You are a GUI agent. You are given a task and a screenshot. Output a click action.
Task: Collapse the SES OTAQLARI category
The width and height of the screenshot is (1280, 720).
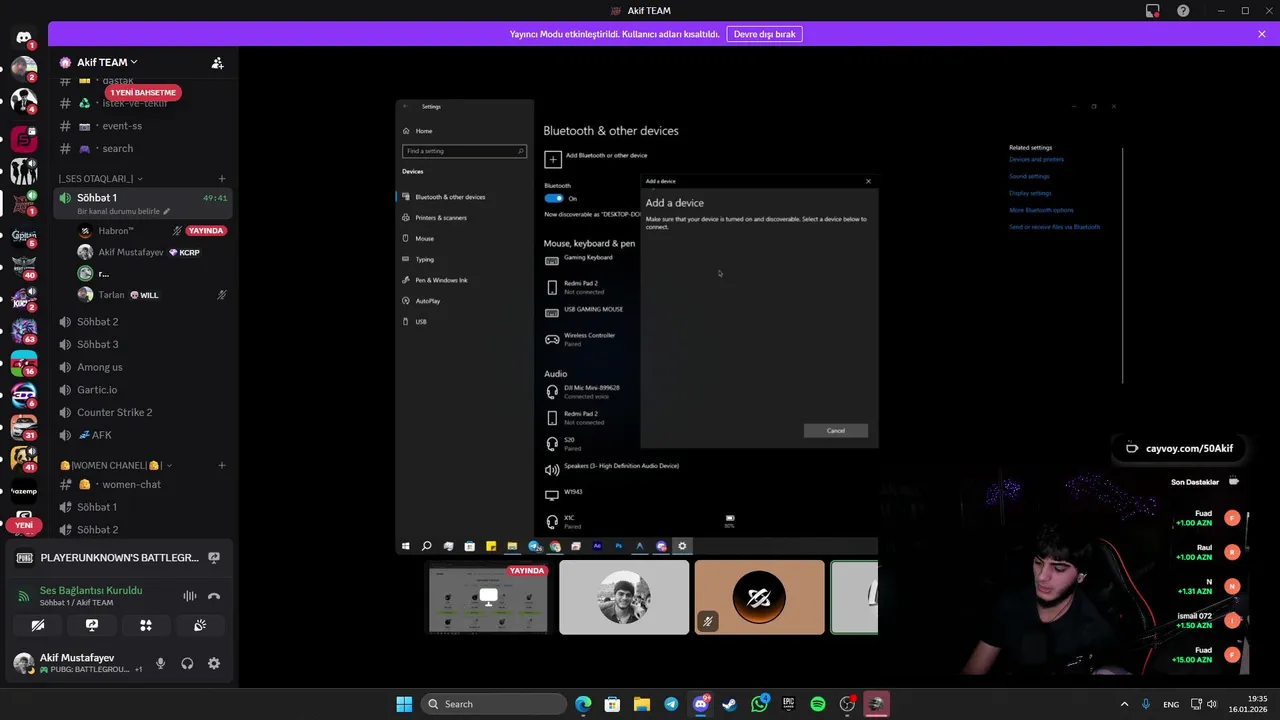pyautogui.click(x=100, y=179)
